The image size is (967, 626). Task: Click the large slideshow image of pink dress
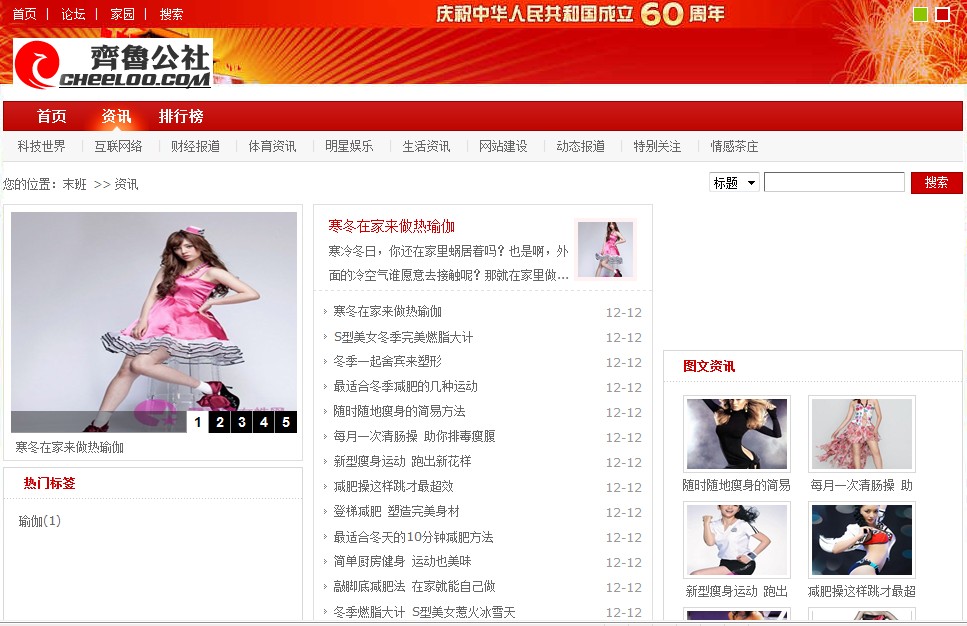coord(154,322)
